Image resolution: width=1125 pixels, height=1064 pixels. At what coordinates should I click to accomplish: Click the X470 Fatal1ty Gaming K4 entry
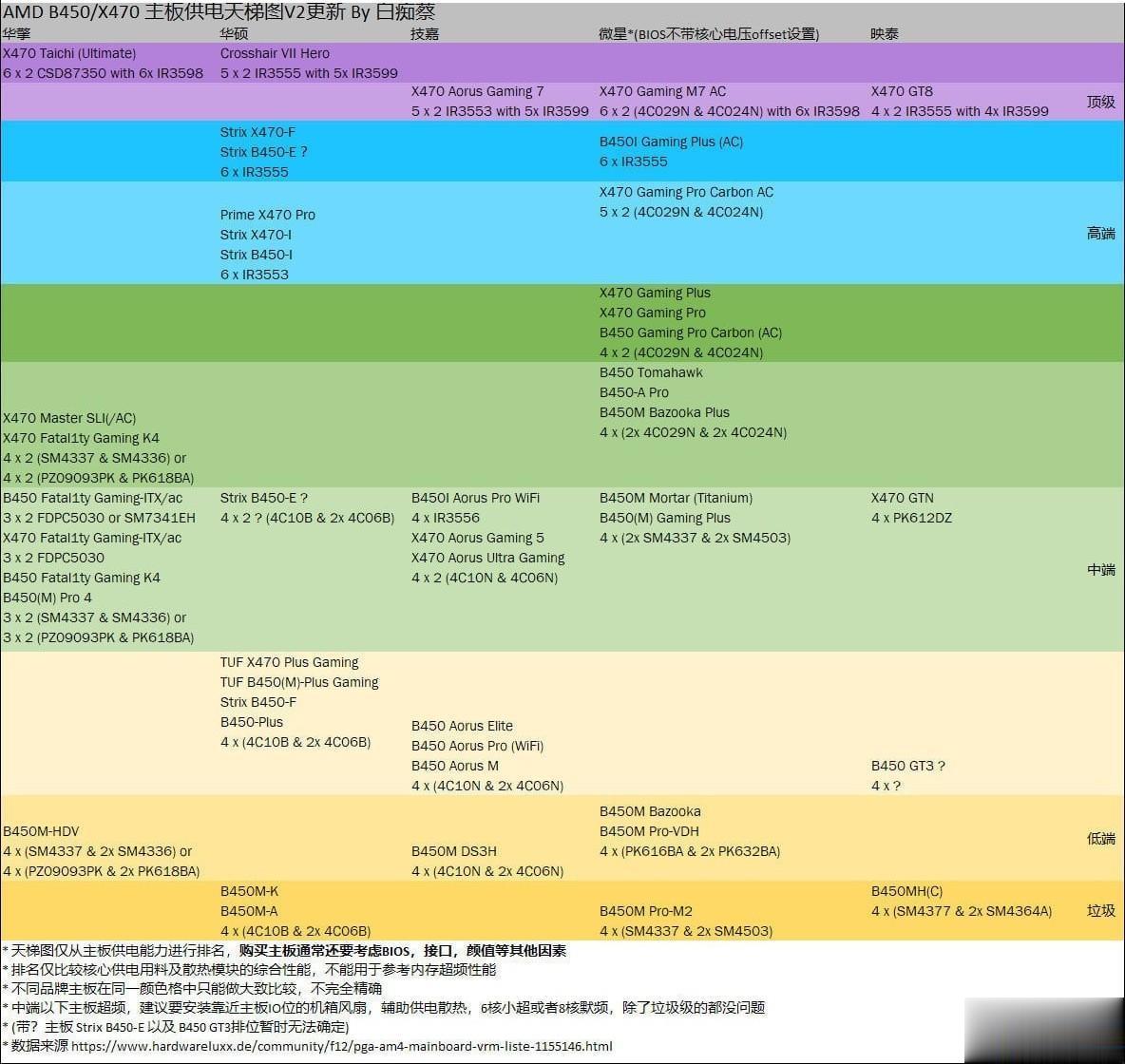81,438
